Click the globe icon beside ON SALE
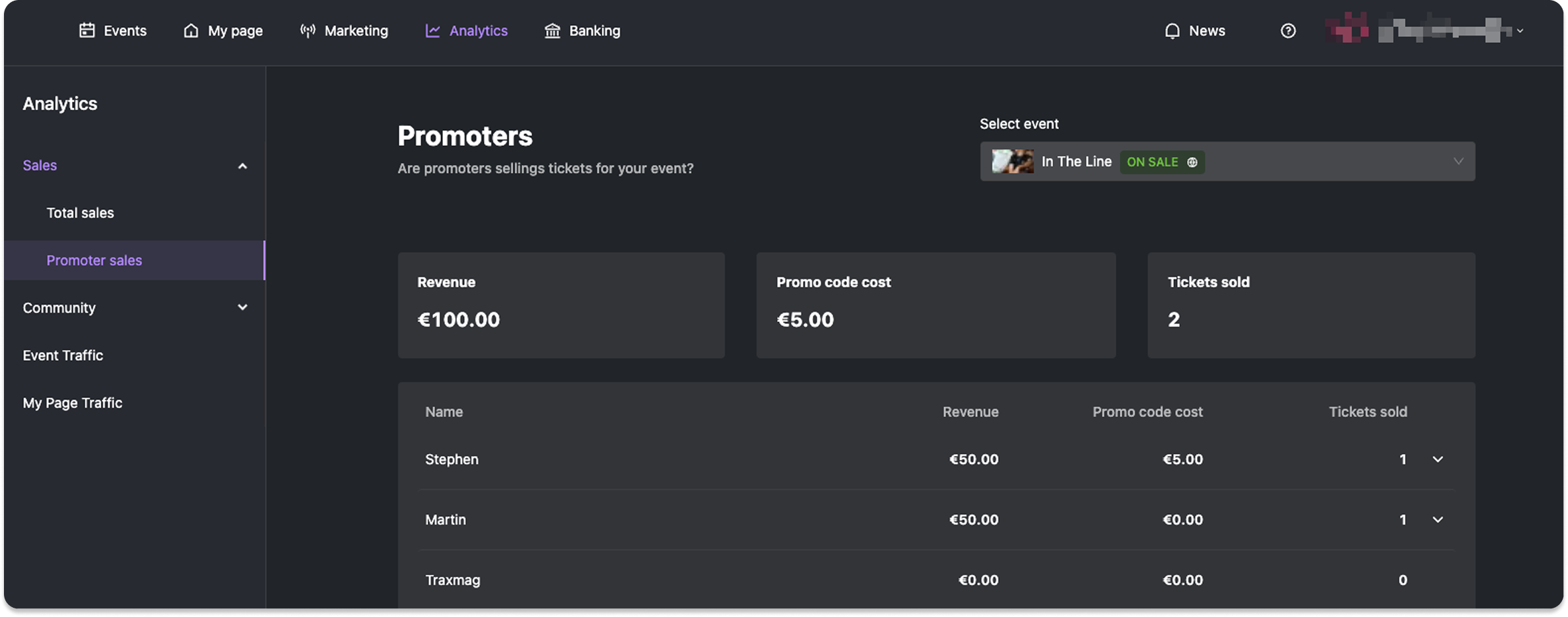Screen dimensions: 1568x617 coord(1192,162)
